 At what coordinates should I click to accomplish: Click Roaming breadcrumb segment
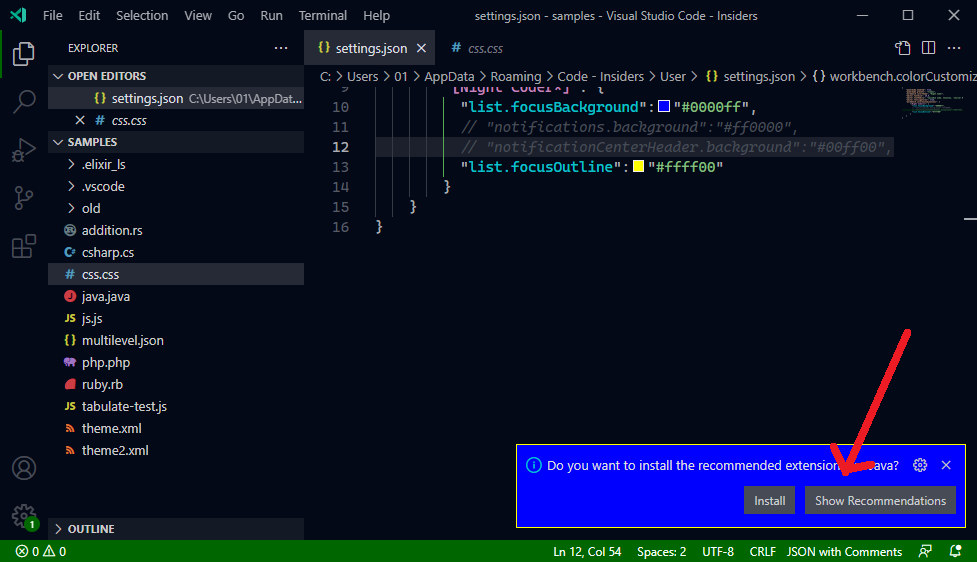click(516, 76)
